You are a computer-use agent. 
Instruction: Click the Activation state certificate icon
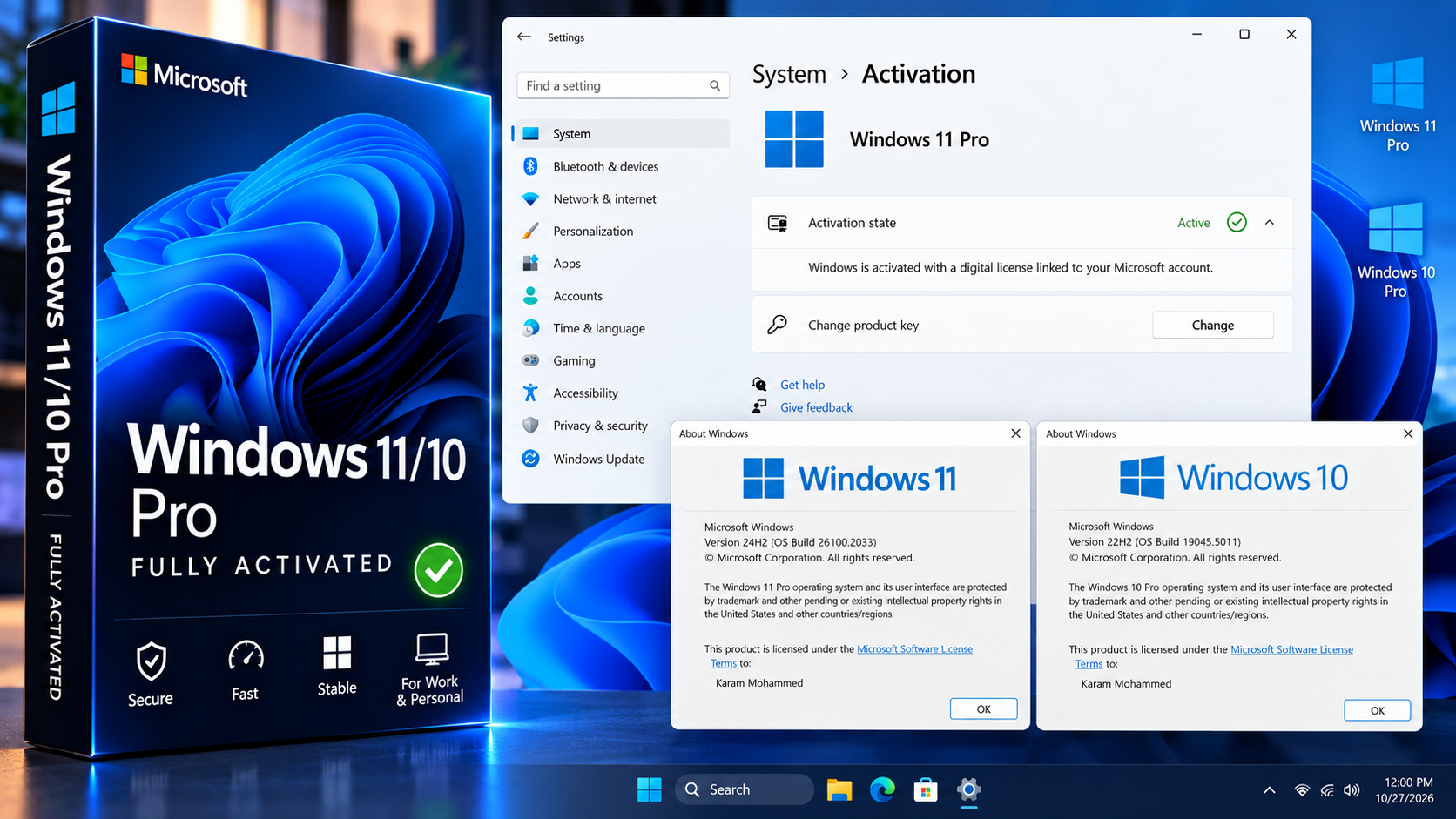[x=778, y=223]
